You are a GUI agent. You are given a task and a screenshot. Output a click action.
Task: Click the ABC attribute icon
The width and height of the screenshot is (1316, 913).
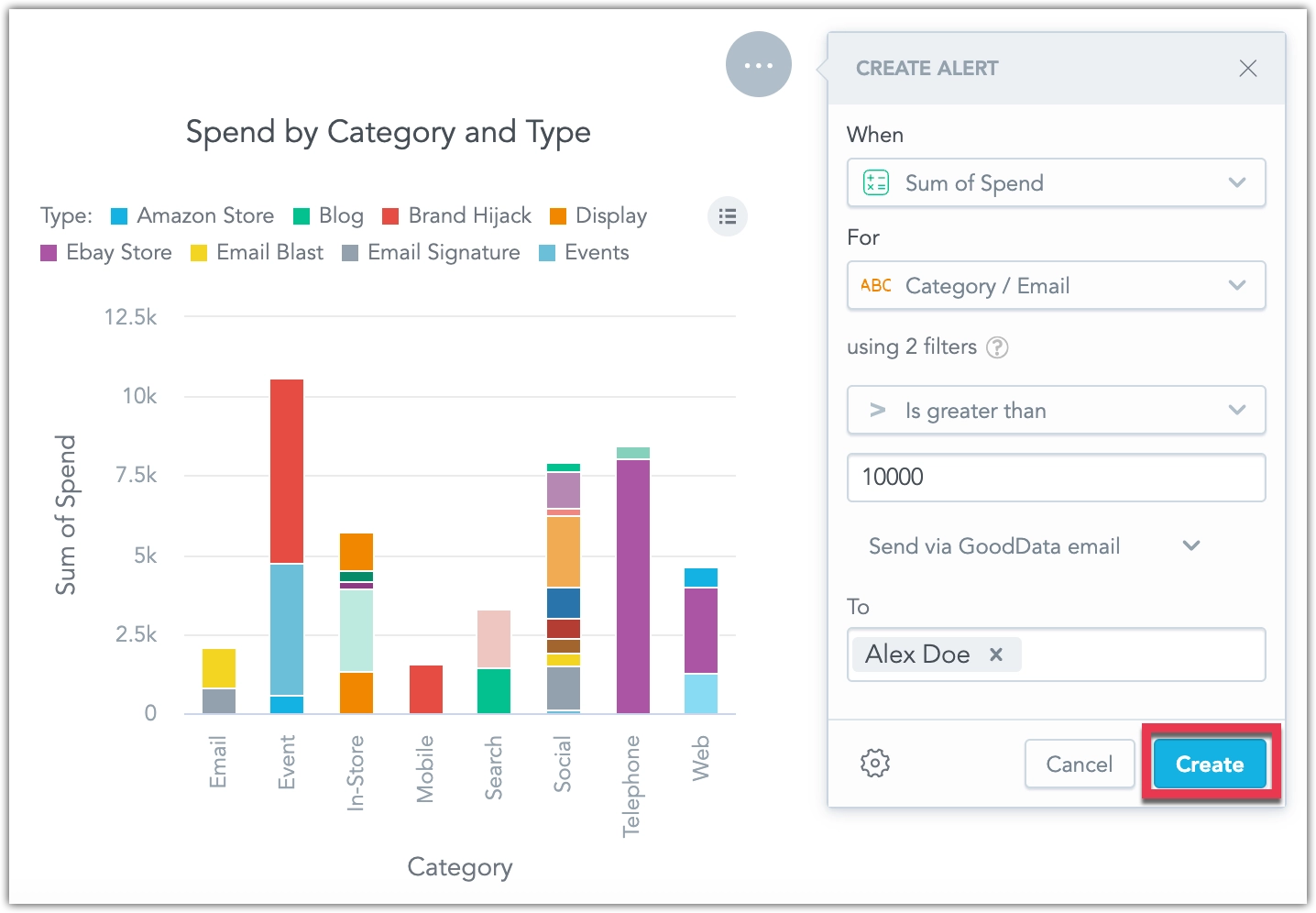(x=876, y=285)
